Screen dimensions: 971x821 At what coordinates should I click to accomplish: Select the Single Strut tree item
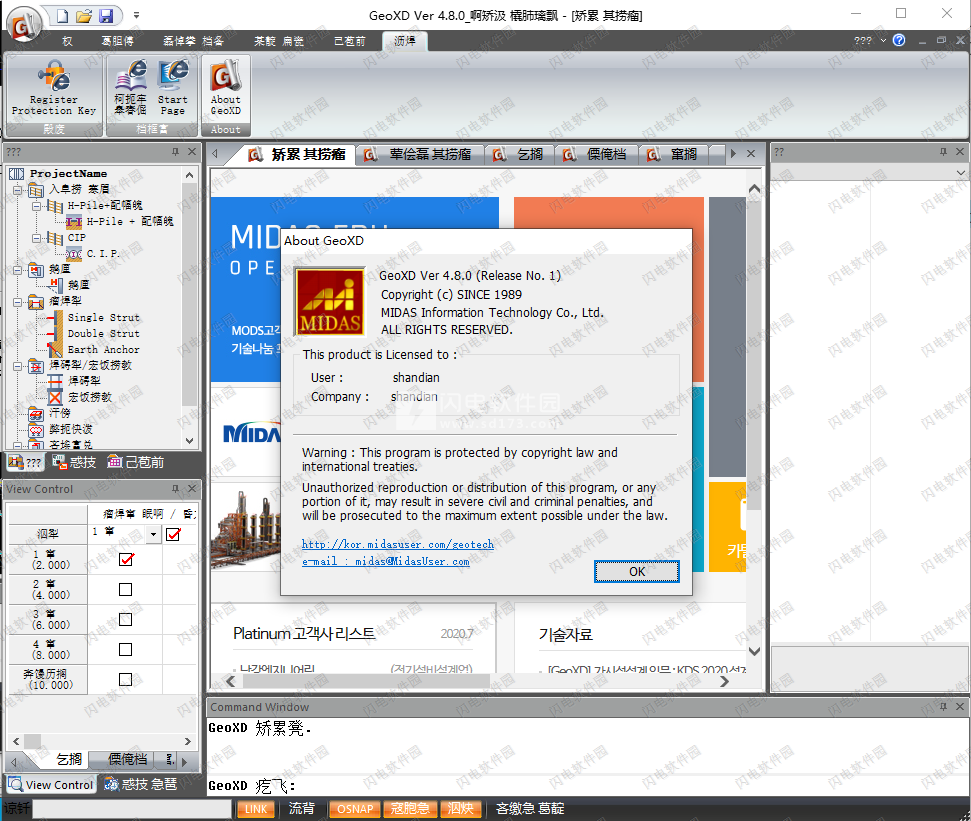[x=103, y=317]
